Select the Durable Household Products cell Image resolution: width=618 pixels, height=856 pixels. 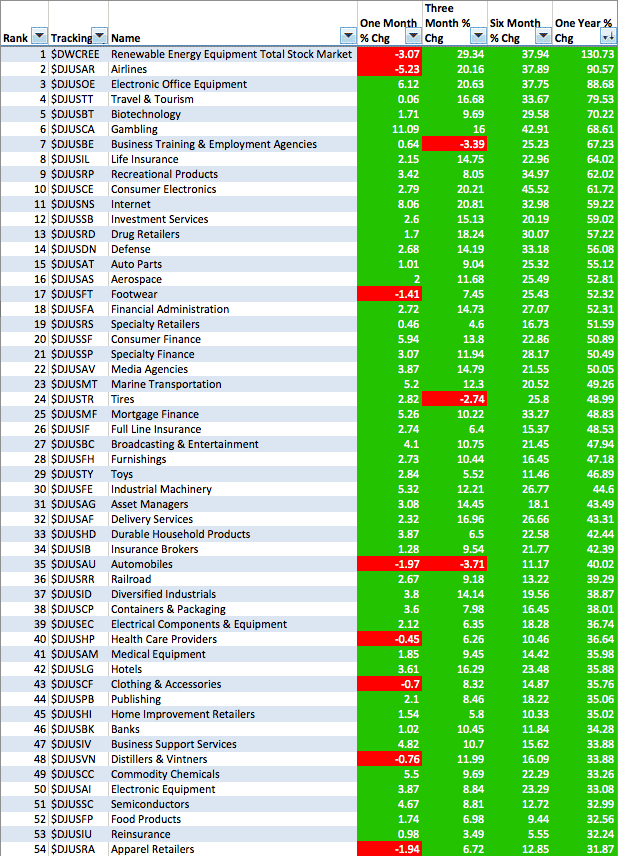tap(233, 534)
